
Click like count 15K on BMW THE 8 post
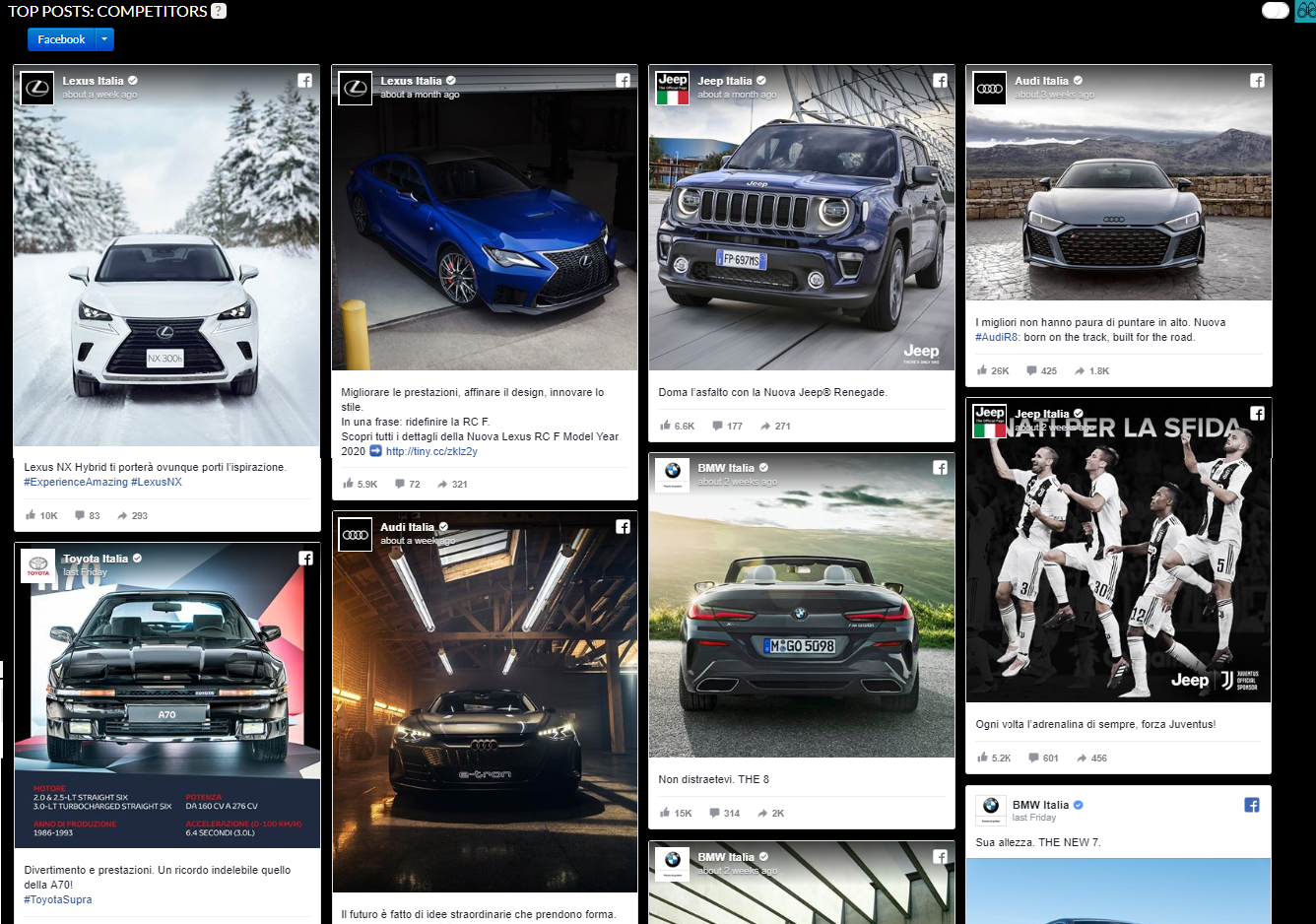click(x=683, y=814)
